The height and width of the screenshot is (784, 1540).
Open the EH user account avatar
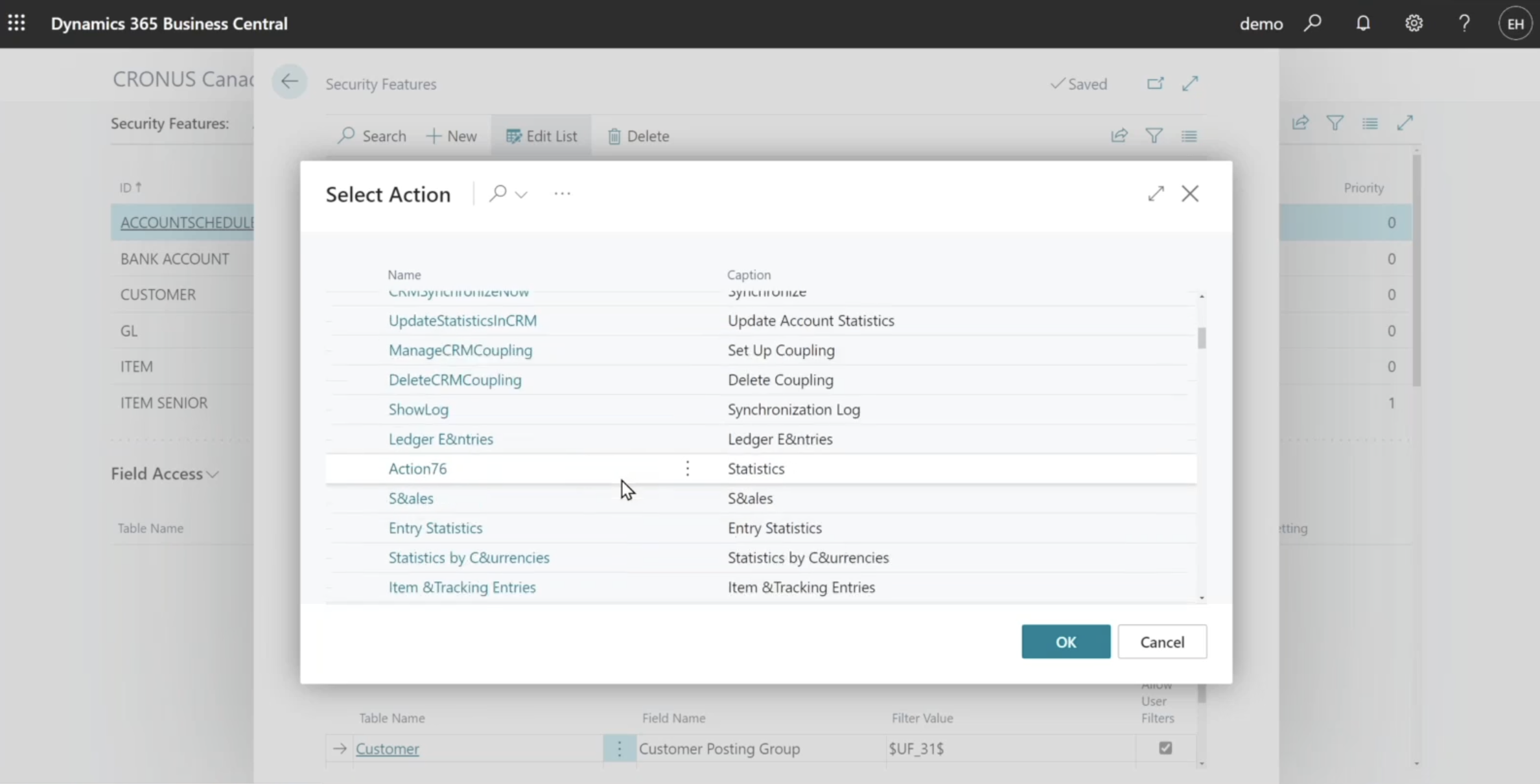click(x=1515, y=24)
